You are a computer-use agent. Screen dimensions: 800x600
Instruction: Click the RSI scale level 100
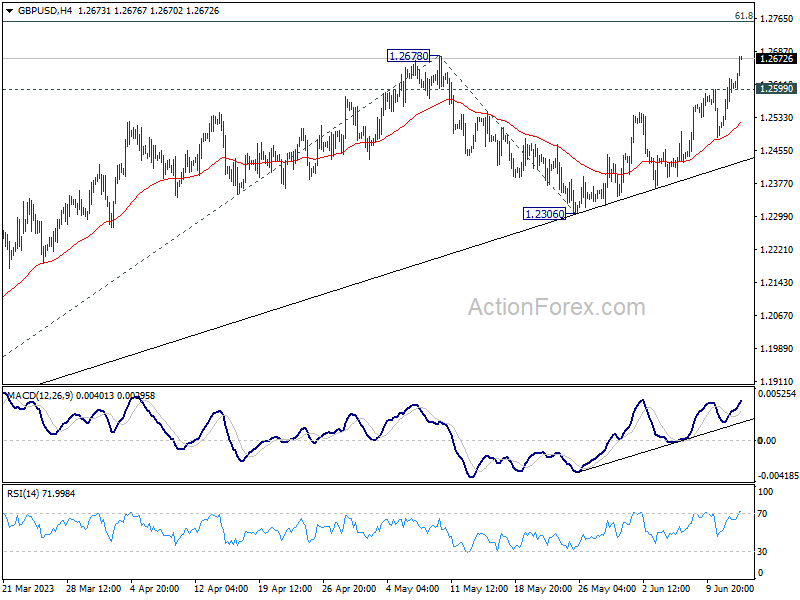pos(765,492)
